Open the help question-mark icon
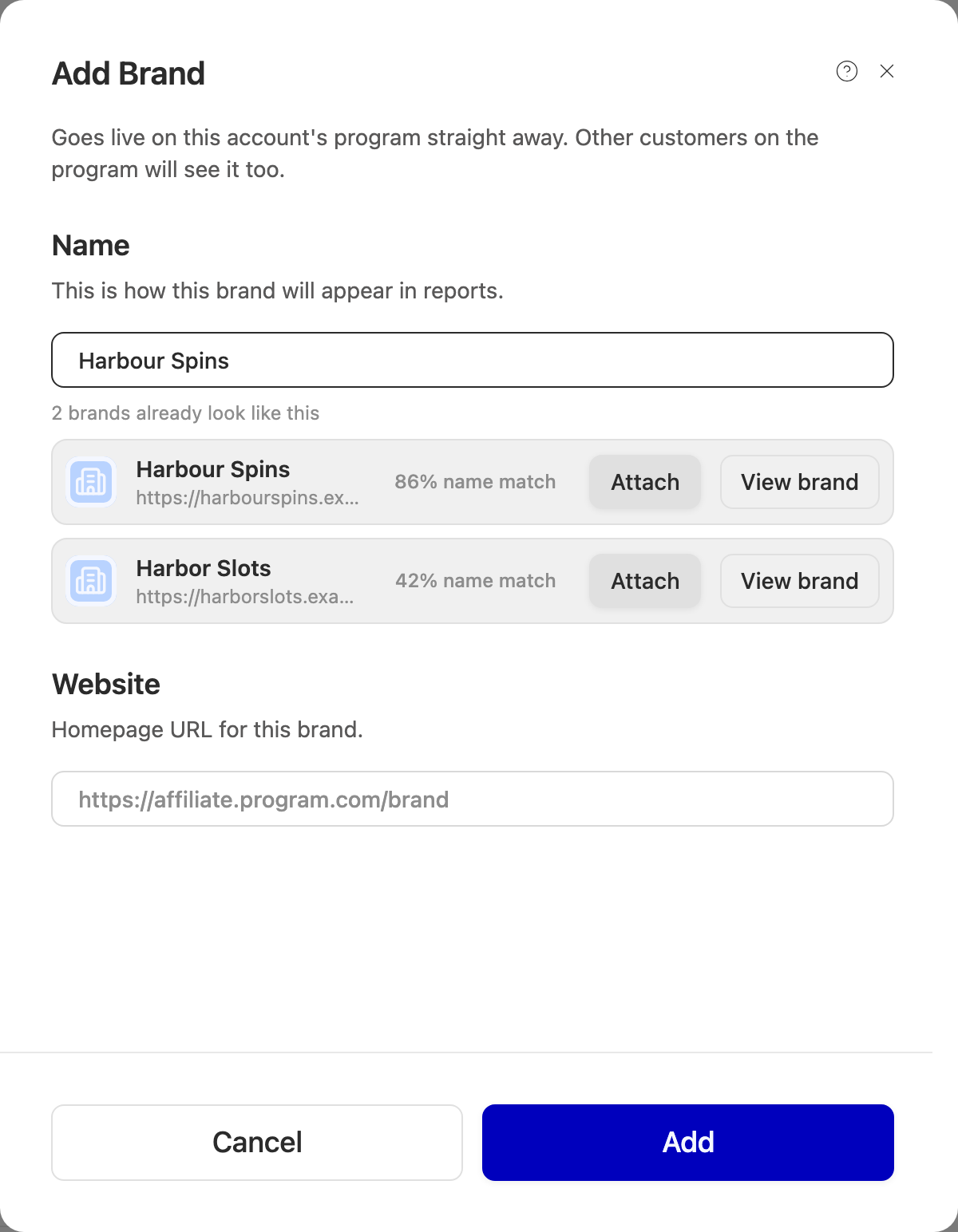 847,71
